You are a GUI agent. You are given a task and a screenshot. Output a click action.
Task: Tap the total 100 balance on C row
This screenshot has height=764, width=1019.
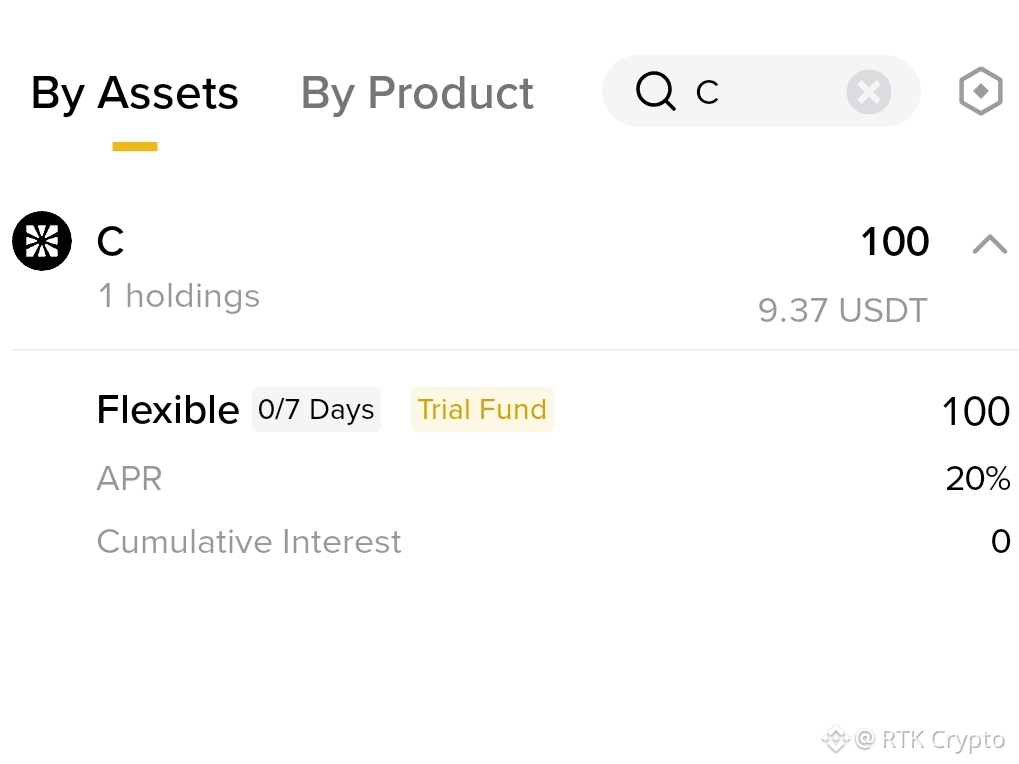(x=894, y=242)
